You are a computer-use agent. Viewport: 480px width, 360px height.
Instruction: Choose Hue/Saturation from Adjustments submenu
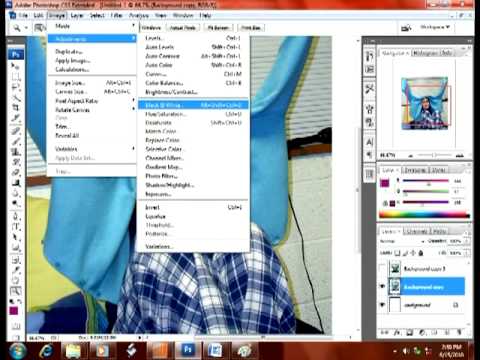point(193,114)
